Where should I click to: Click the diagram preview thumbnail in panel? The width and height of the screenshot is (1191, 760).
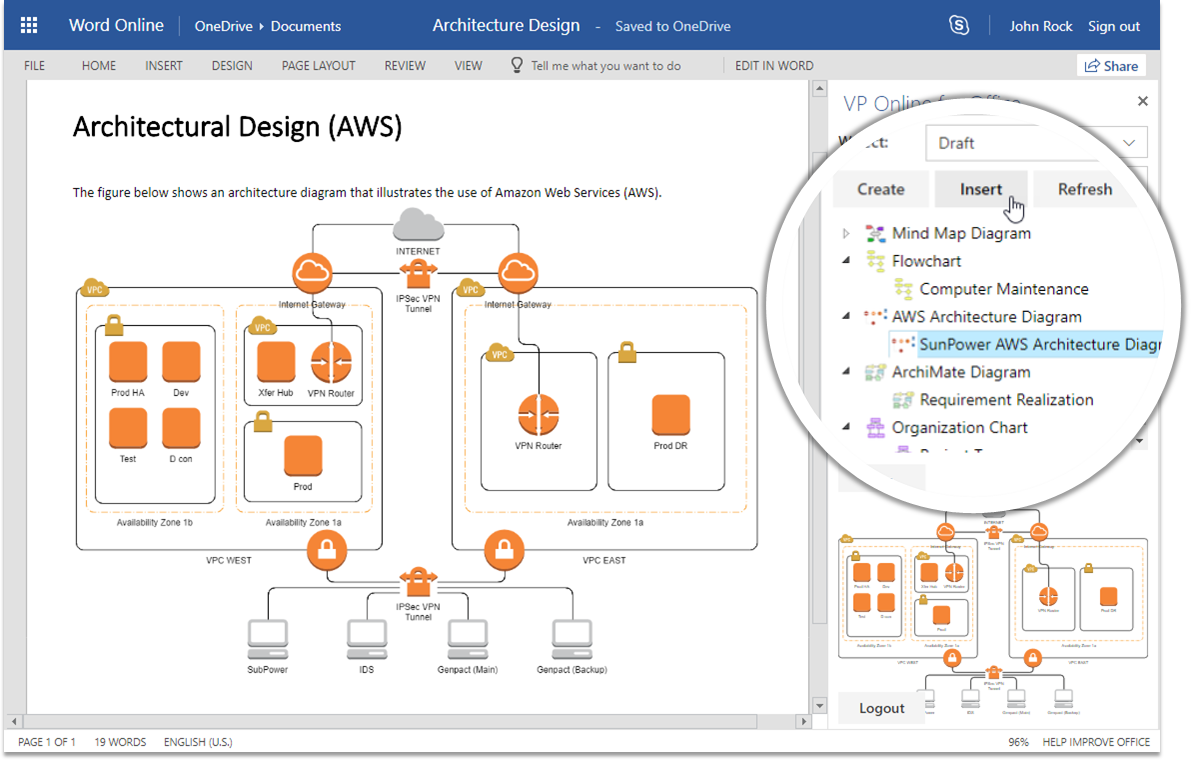point(994,615)
